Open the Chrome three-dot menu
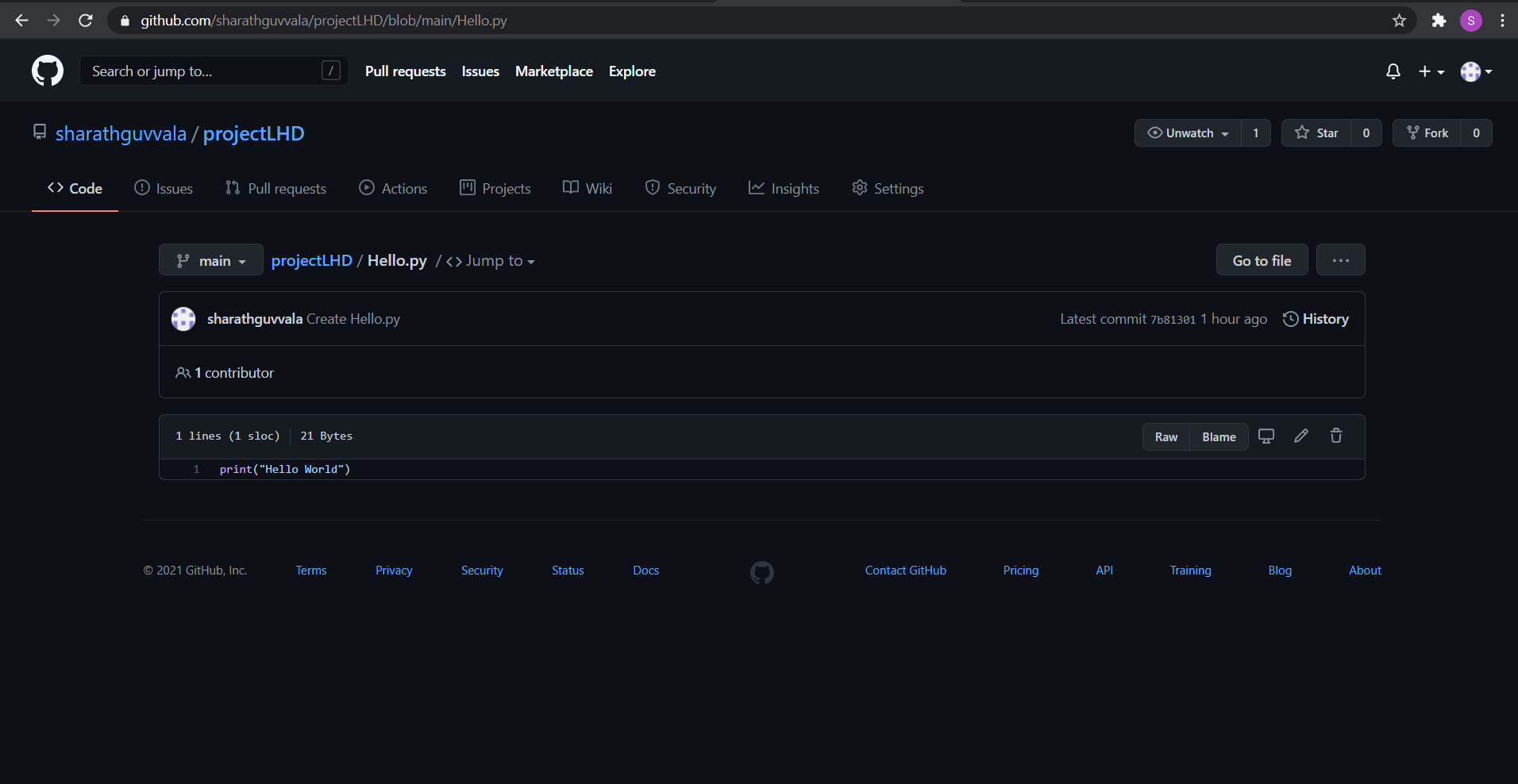Image resolution: width=1518 pixels, height=784 pixels. [x=1502, y=21]
